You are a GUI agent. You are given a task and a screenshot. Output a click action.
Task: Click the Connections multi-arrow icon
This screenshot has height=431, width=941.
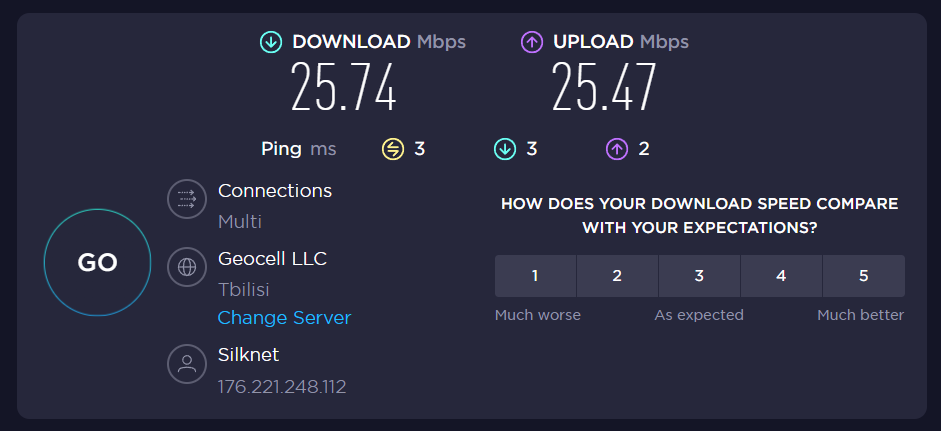coord(186,199)
